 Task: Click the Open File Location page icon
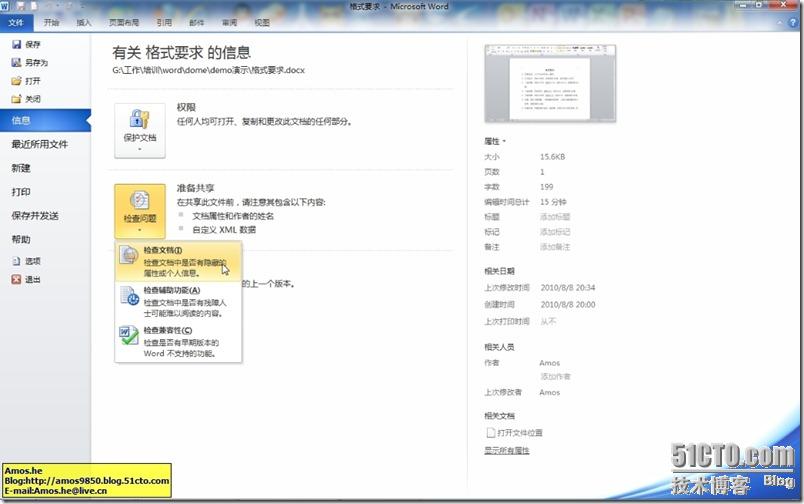(490, 433)
